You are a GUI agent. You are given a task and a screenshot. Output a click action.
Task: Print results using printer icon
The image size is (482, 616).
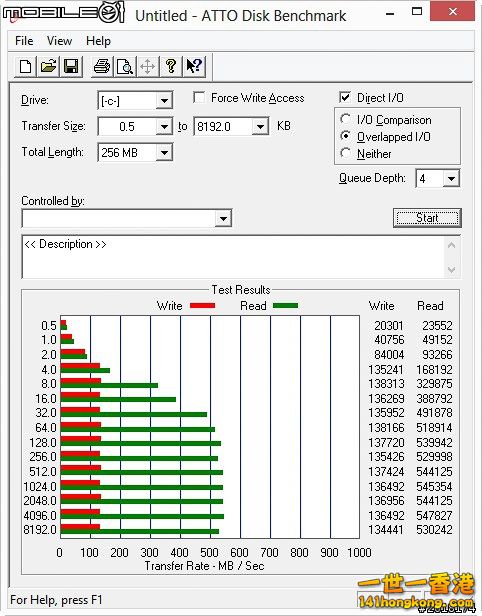102,66
